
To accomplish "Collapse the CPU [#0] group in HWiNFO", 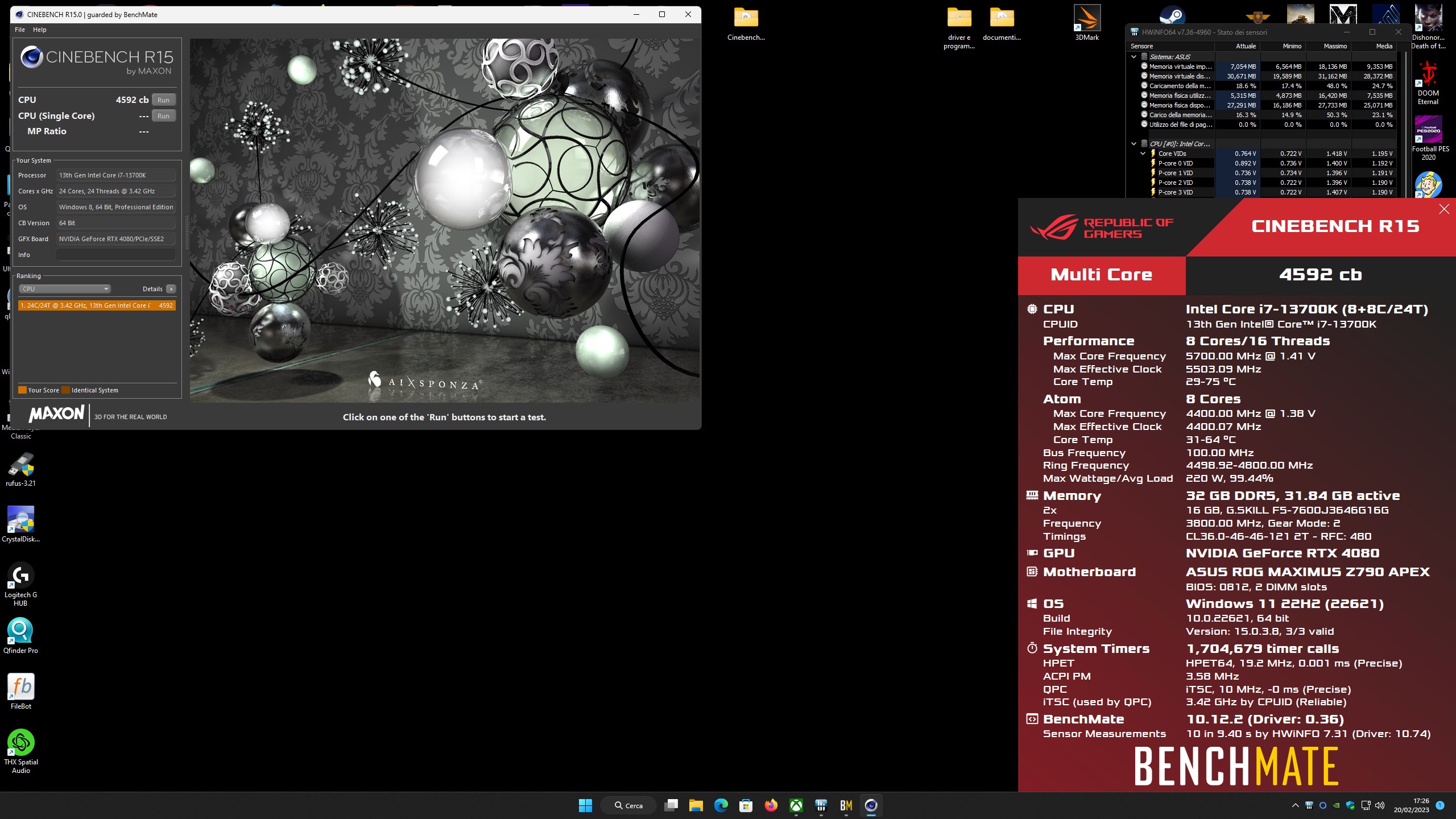I will click(1134, 144).
